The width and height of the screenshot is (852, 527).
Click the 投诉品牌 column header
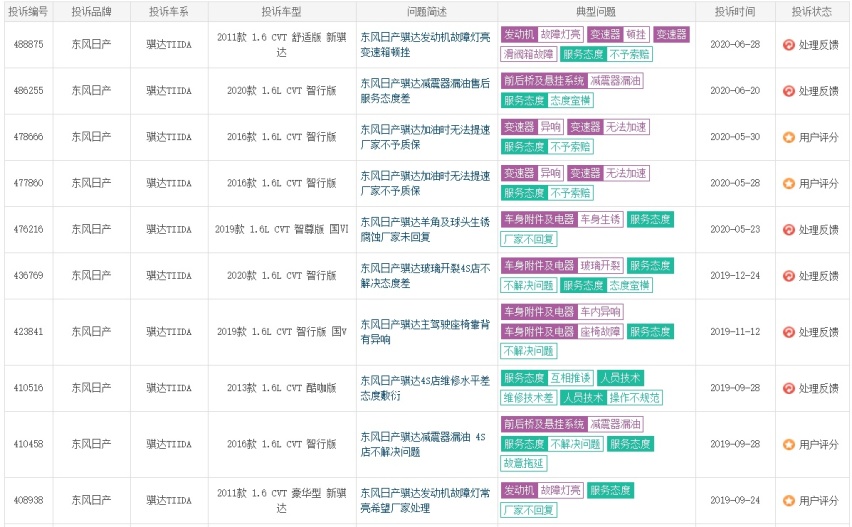(91, 11)
